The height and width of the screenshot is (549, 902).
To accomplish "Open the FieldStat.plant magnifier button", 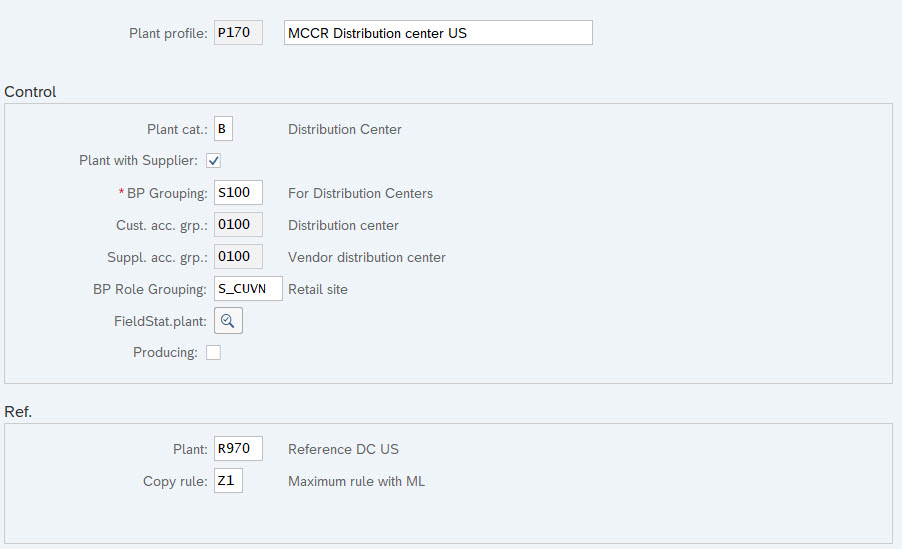I will coord(228,321).
